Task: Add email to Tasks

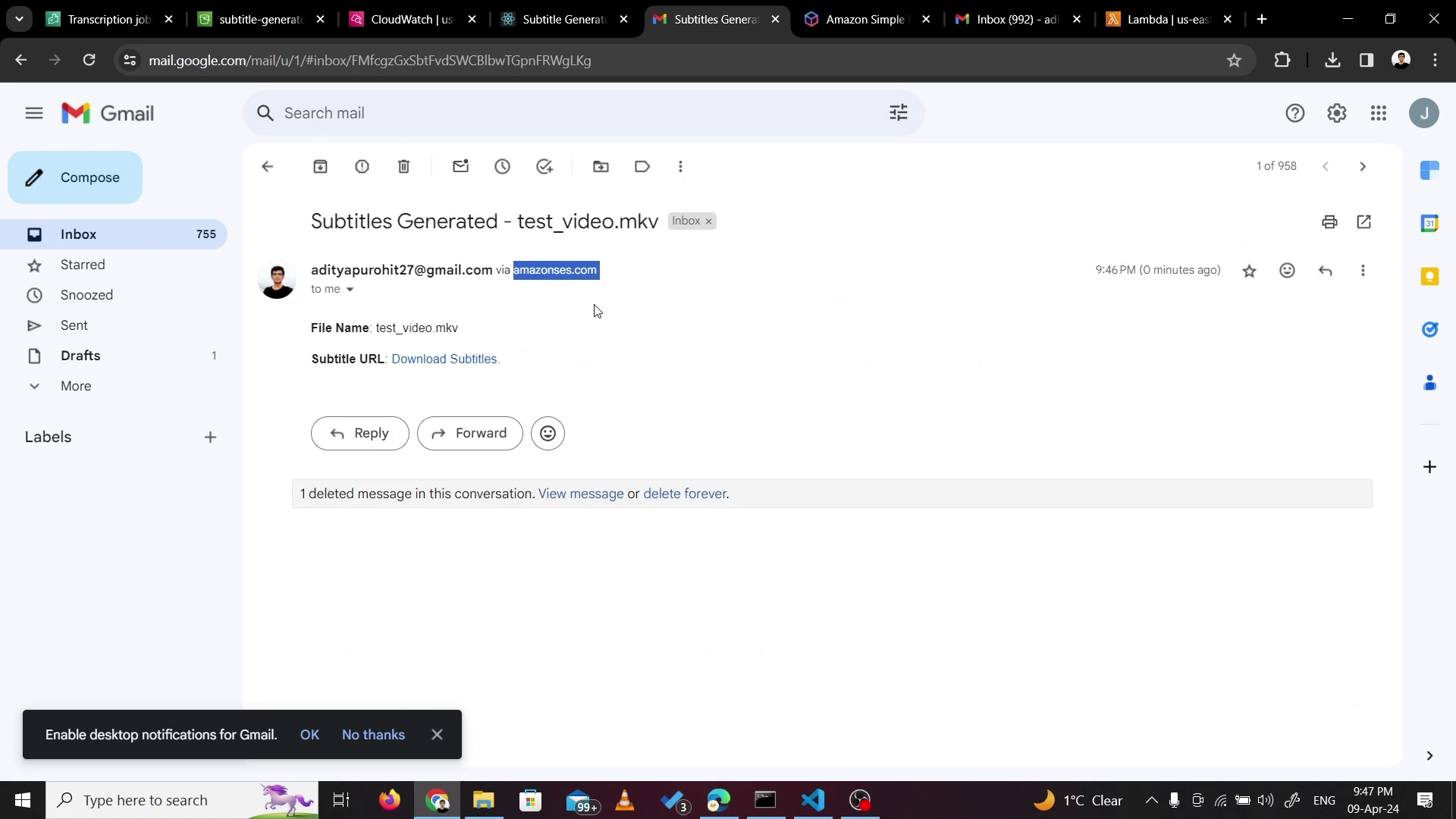Action: click(x=544, y=167)
